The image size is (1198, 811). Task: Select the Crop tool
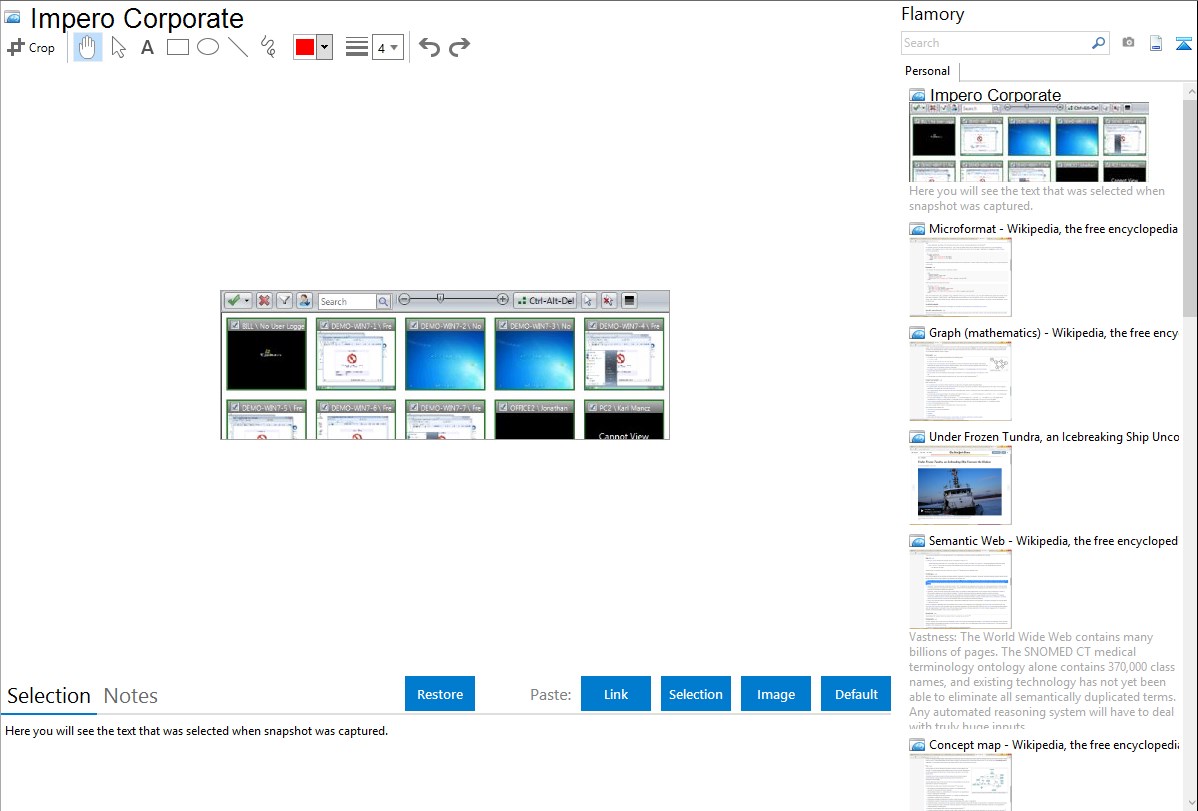[x=31, y=47]
